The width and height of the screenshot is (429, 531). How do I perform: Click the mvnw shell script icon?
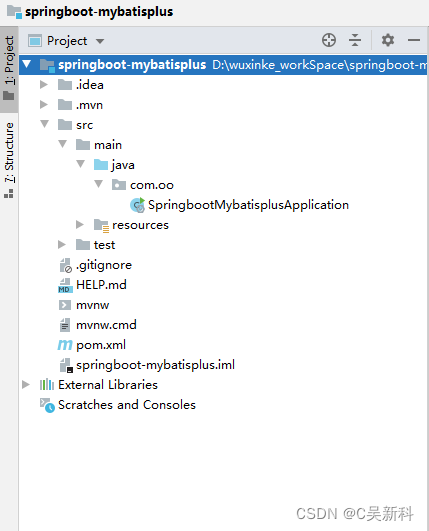pos(65,305)
